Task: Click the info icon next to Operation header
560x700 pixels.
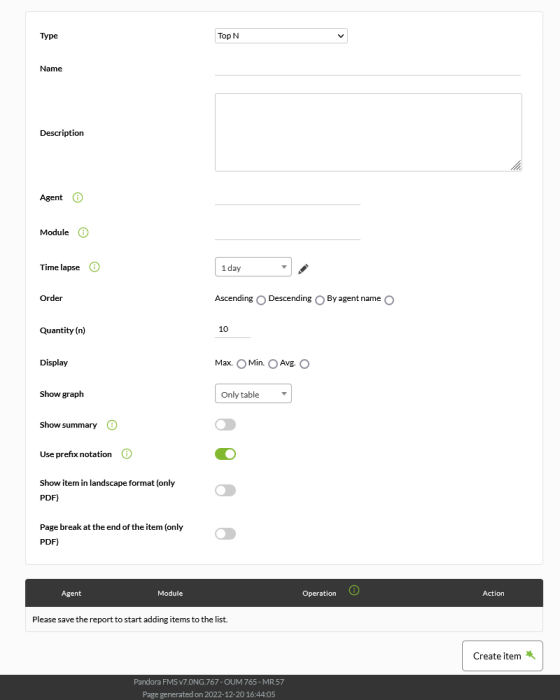Action: [354, 590]
